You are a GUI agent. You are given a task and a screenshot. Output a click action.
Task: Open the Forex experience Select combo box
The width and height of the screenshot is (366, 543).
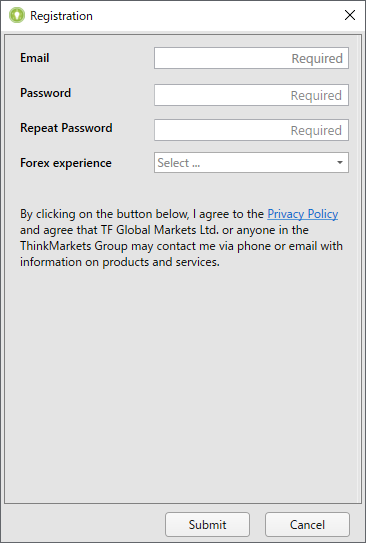click(x=251, y=162)
